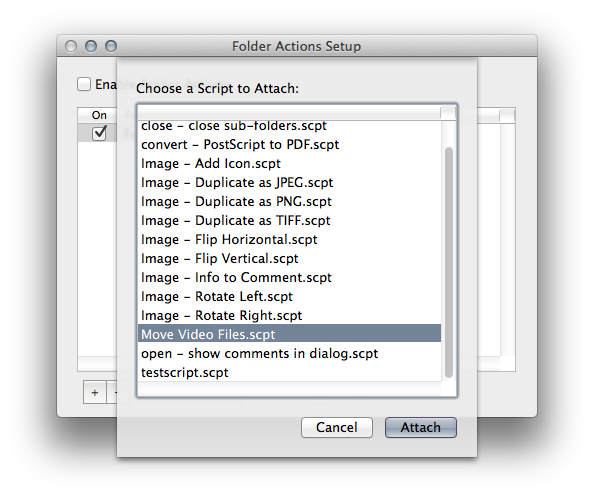The width and height of the screenshot is (594, 496).
Task: Select Image - Flip Vertical.scpt
Action: [289, 258]
